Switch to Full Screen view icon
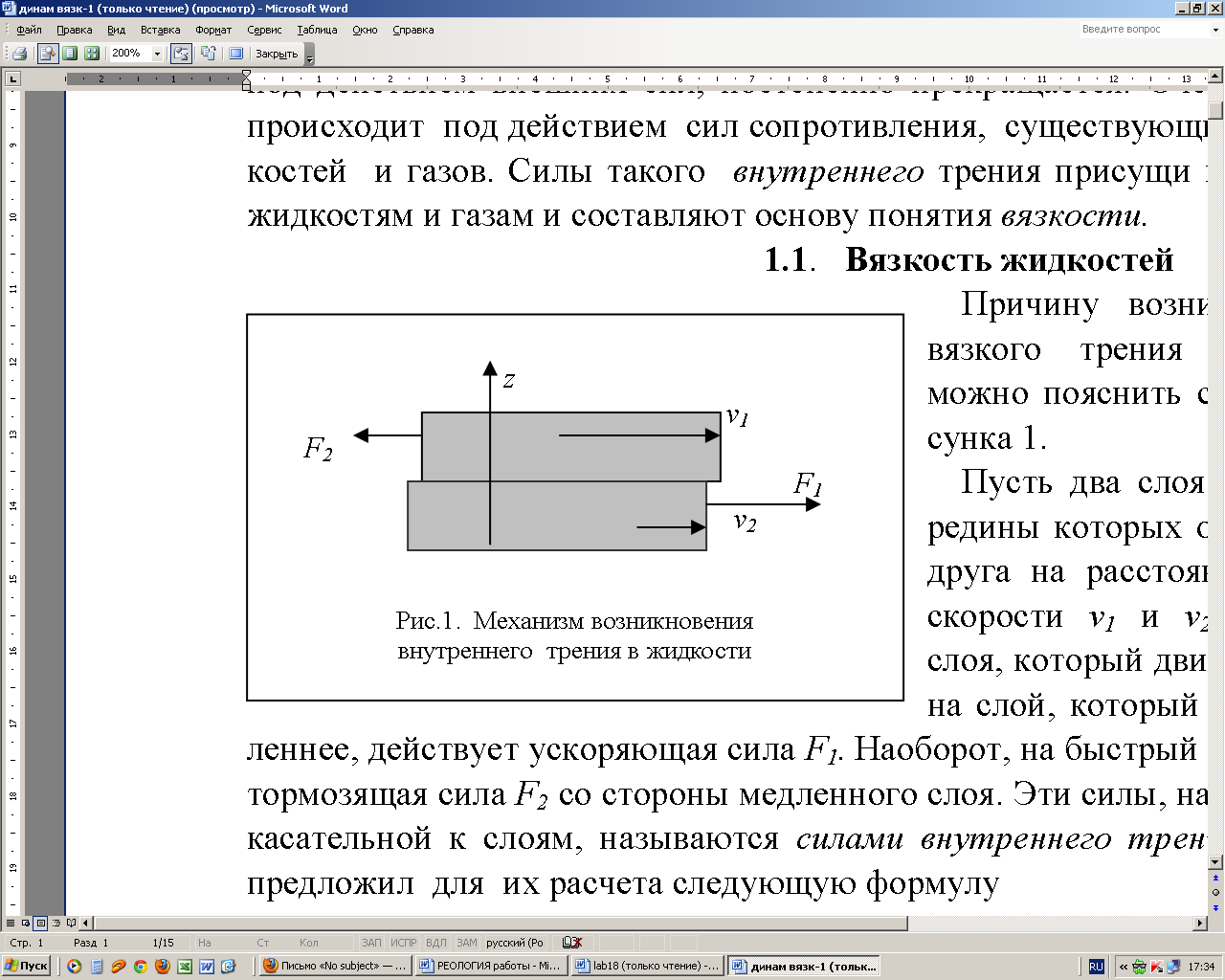This screenshot has height=980, width=1225. [x=235, y=54]
